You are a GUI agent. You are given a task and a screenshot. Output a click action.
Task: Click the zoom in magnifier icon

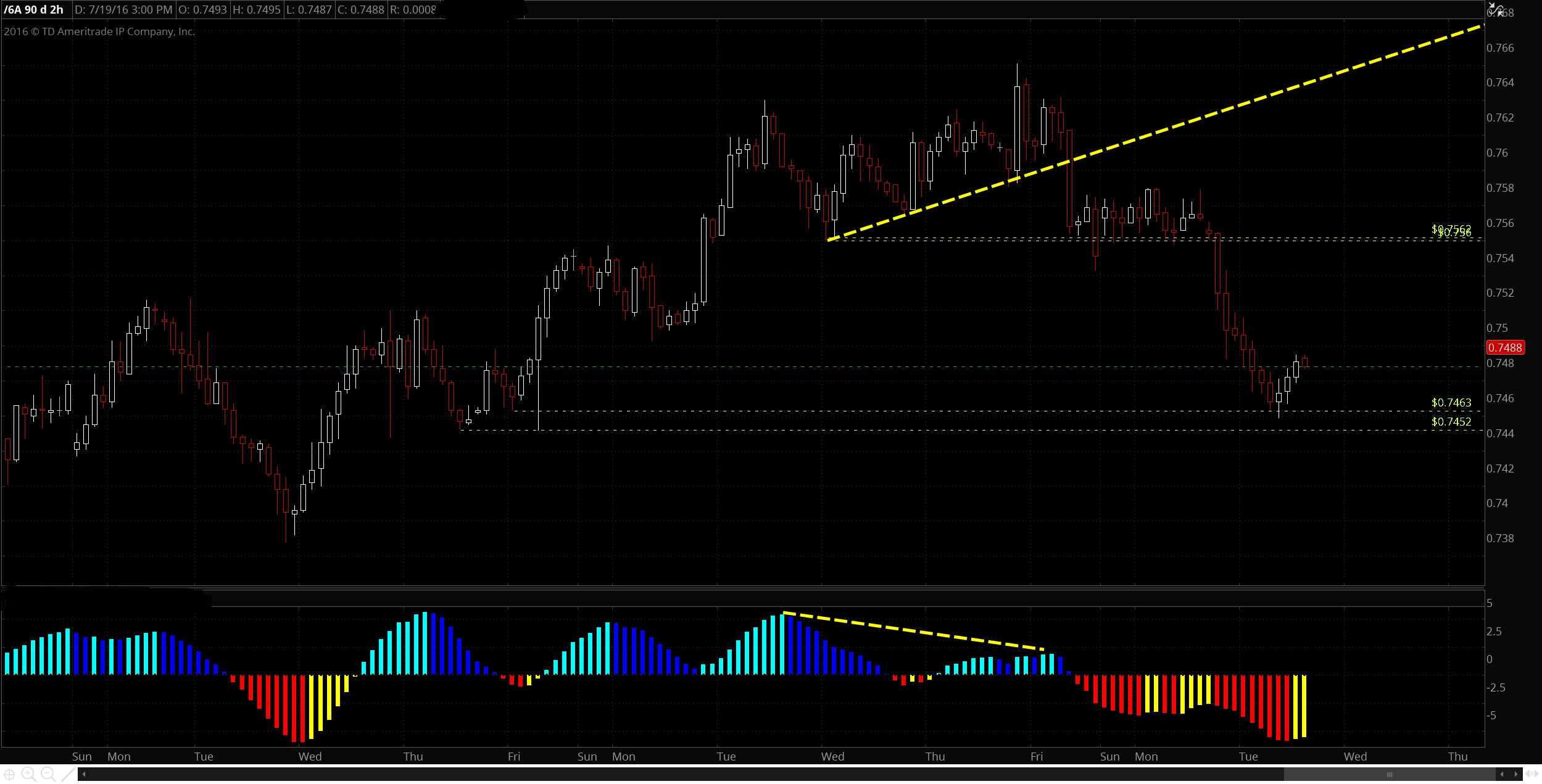tap(28, 774)
